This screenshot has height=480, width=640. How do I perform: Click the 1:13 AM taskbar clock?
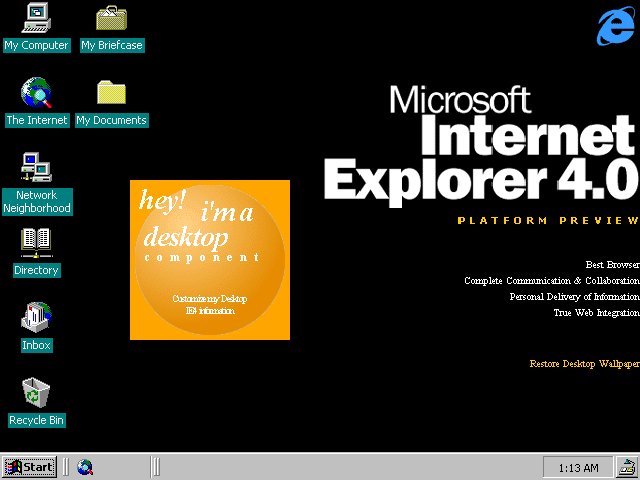(578, 468)
